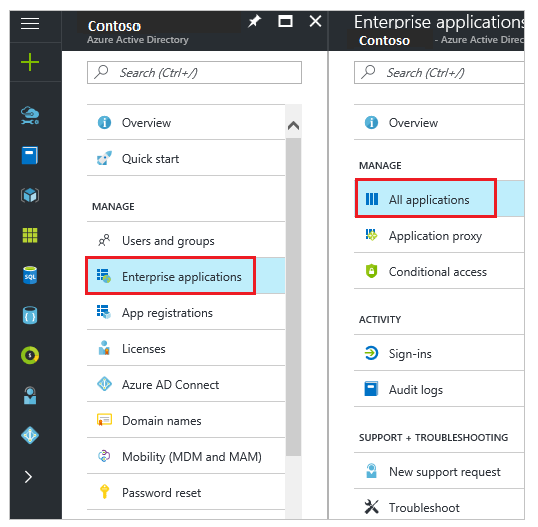
Task: Close the Contoso Azure Active Directory blade
Action: click(x=315, y=21)
